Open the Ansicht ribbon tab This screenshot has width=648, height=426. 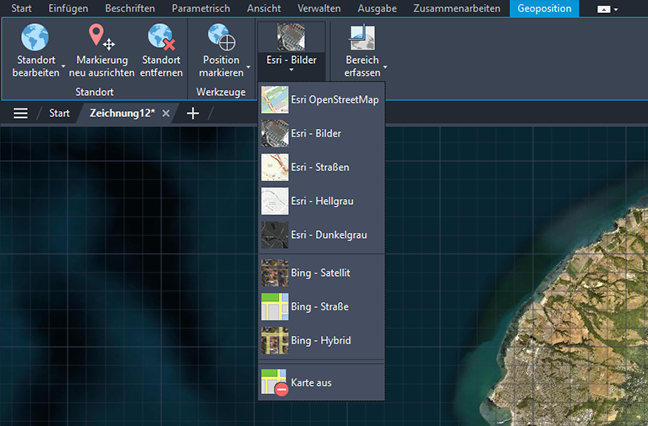[x=264, y=8]
